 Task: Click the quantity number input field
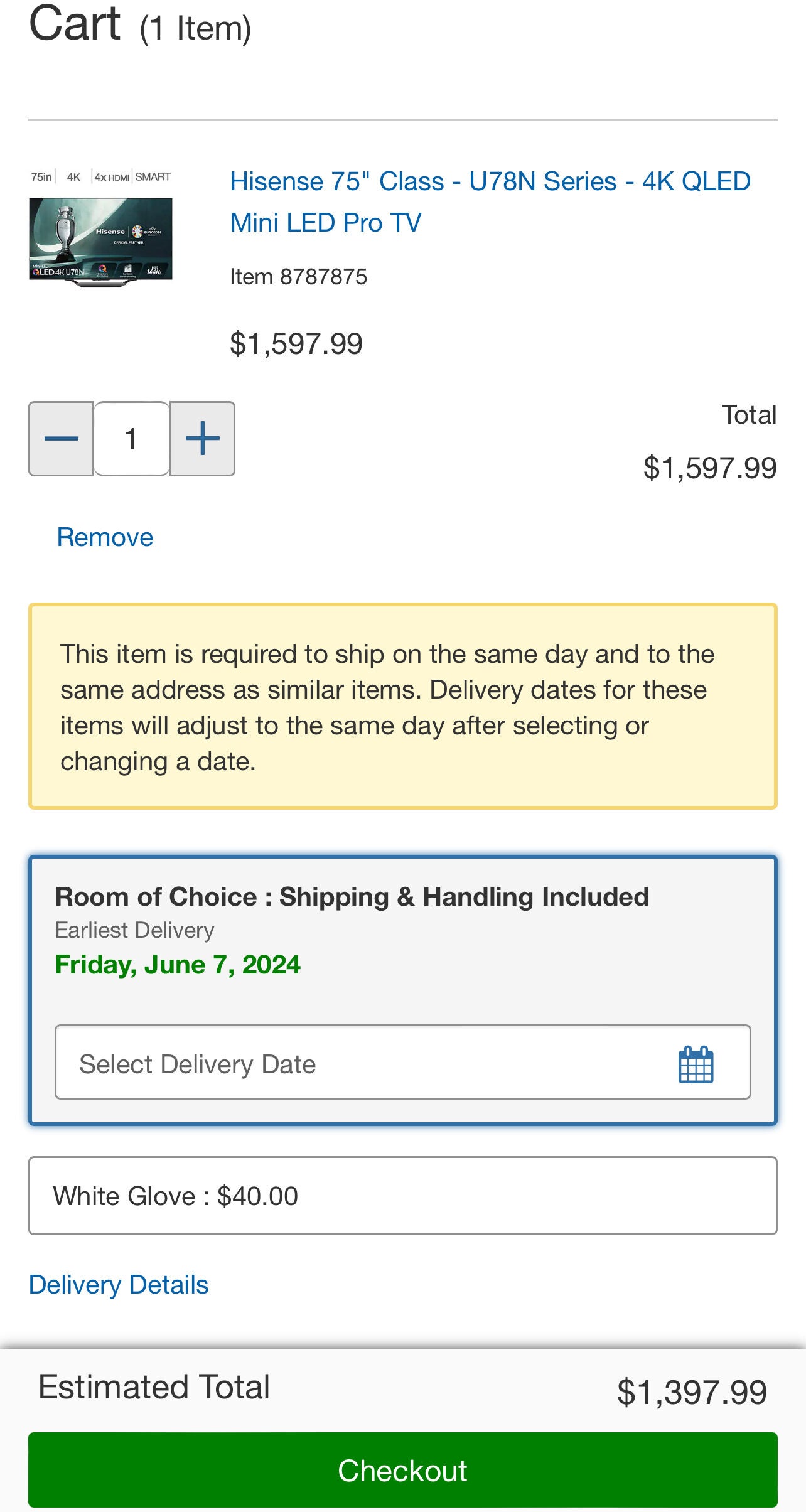pos(131,439)
